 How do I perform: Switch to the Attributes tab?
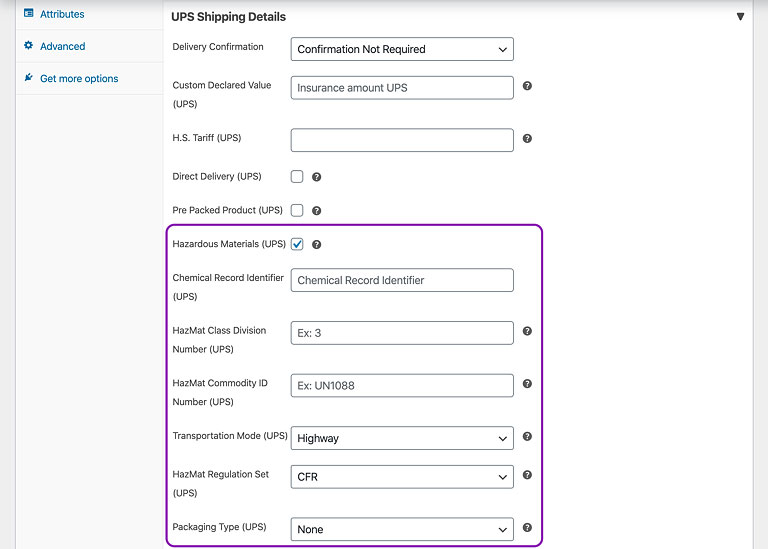point(90,14)
